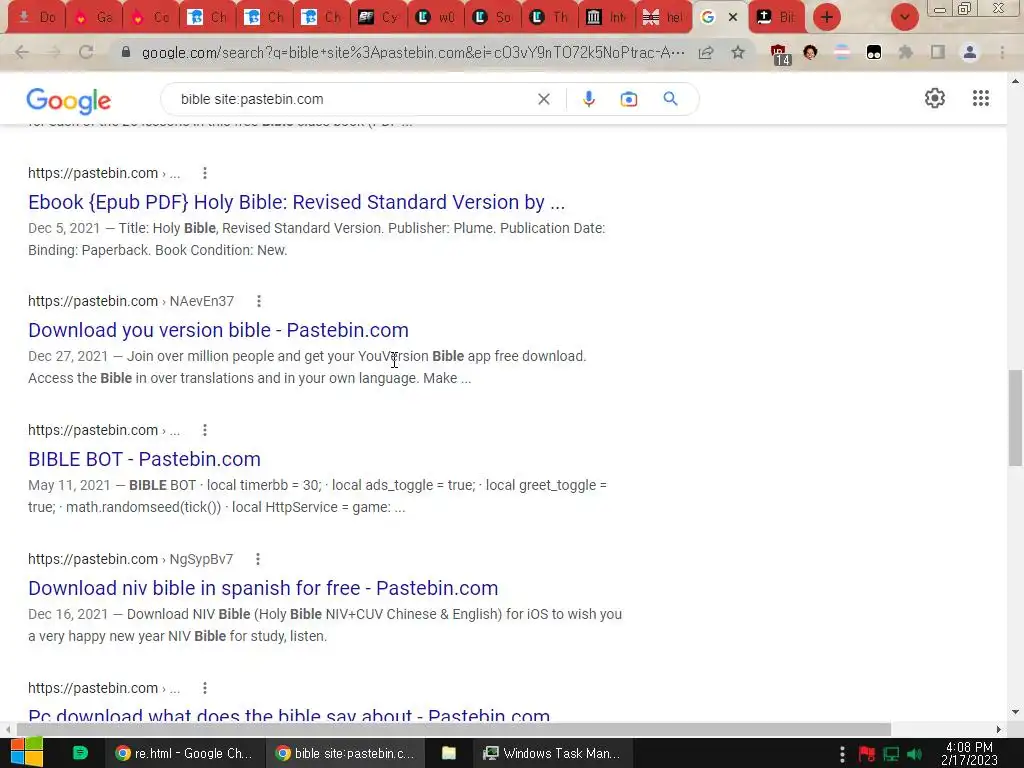Switch to the Th tab

pyautogui.click(x=549, y=18)
